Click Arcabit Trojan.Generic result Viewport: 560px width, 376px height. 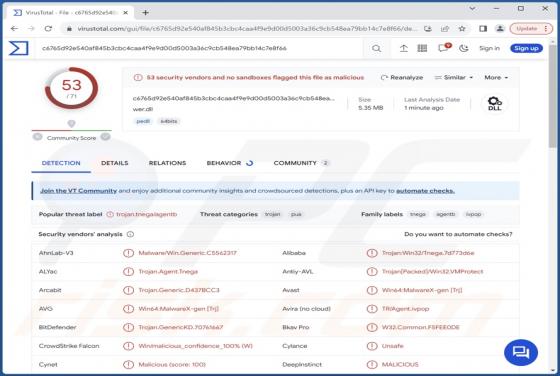pos(179,290)
